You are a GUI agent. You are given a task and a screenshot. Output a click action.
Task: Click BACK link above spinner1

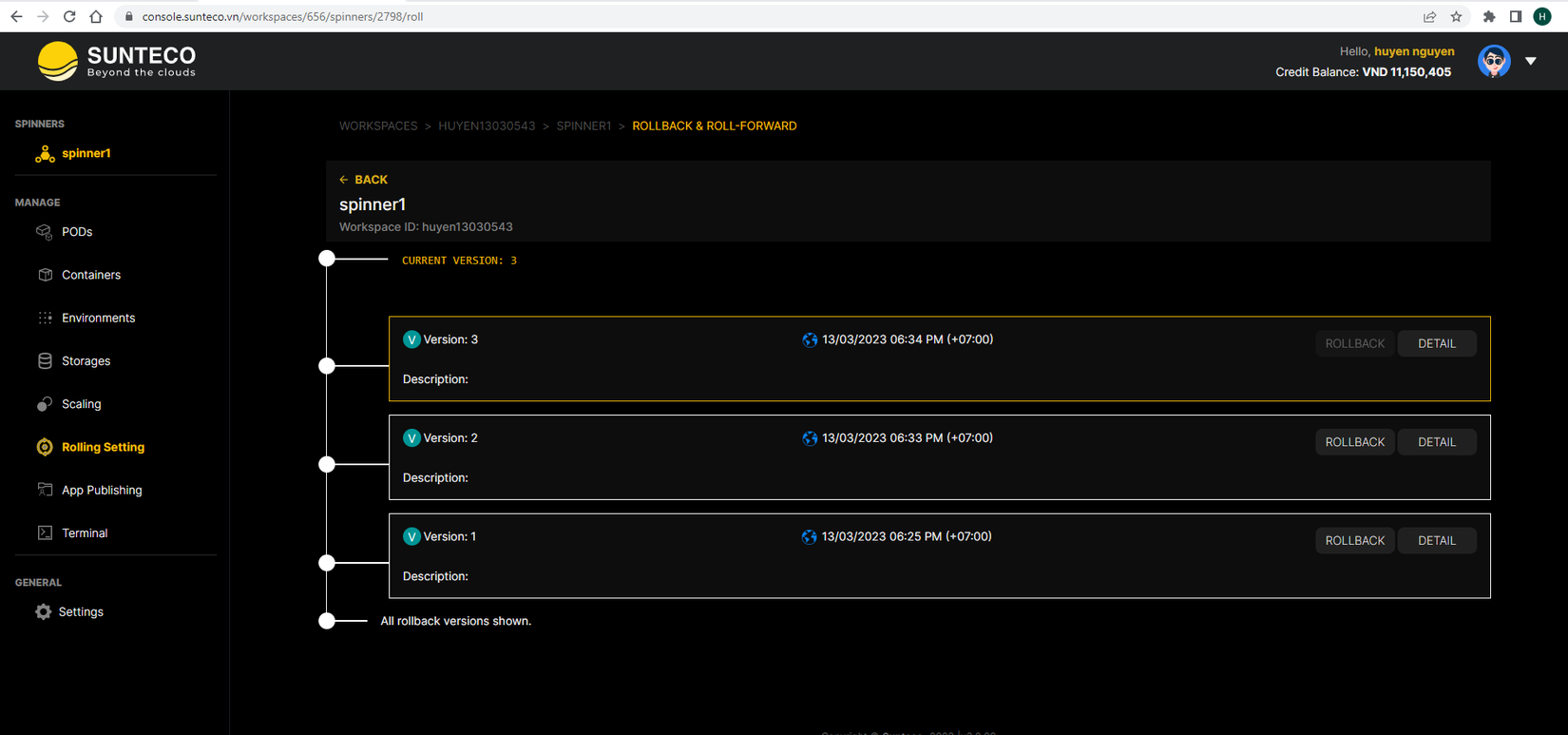pyautogui.click(x=363, y=180)
